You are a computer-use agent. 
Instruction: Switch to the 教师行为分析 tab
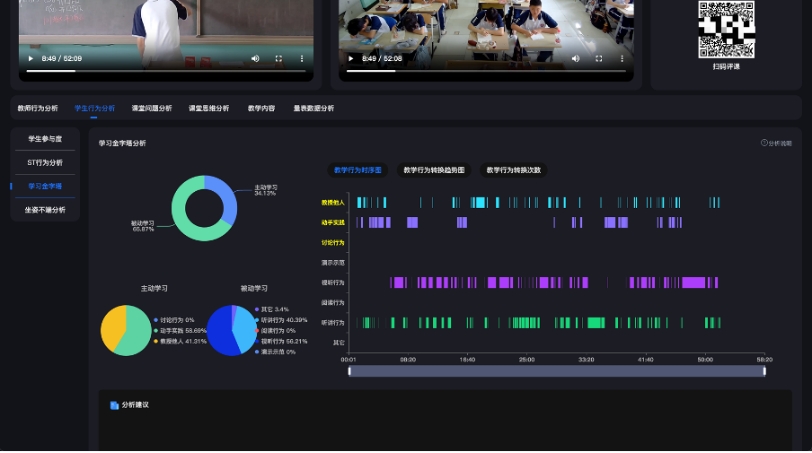[38, 108]
